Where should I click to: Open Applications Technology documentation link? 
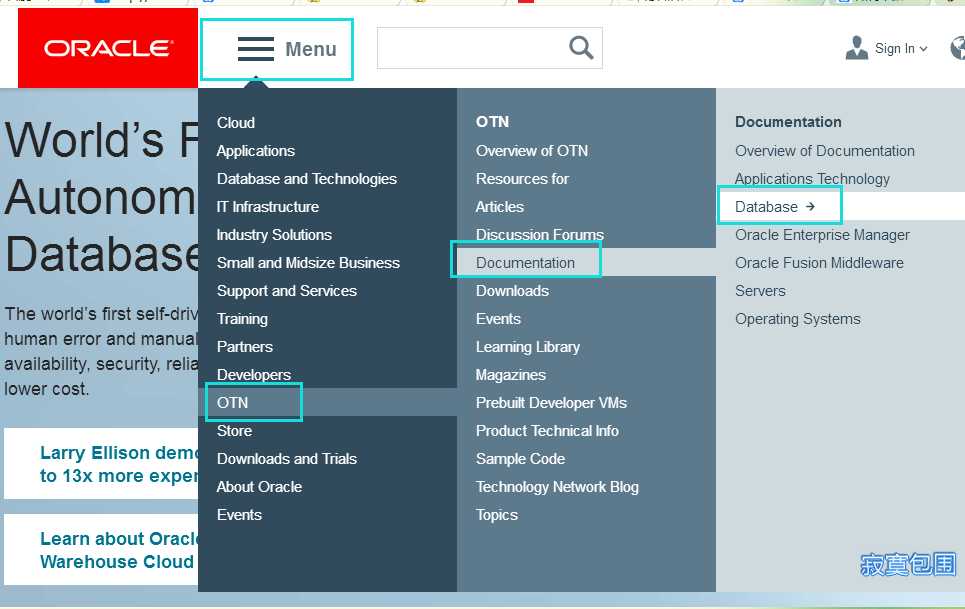[x=812, y=179]
